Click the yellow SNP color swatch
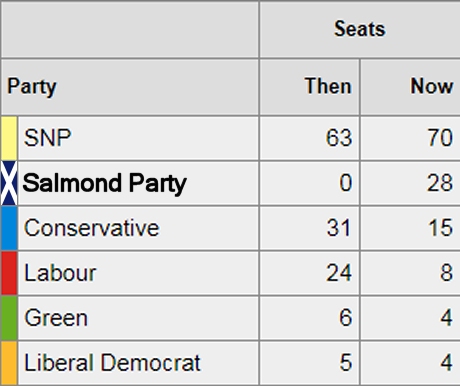Viewport: 460px width, 386px height. coord(9,138)
